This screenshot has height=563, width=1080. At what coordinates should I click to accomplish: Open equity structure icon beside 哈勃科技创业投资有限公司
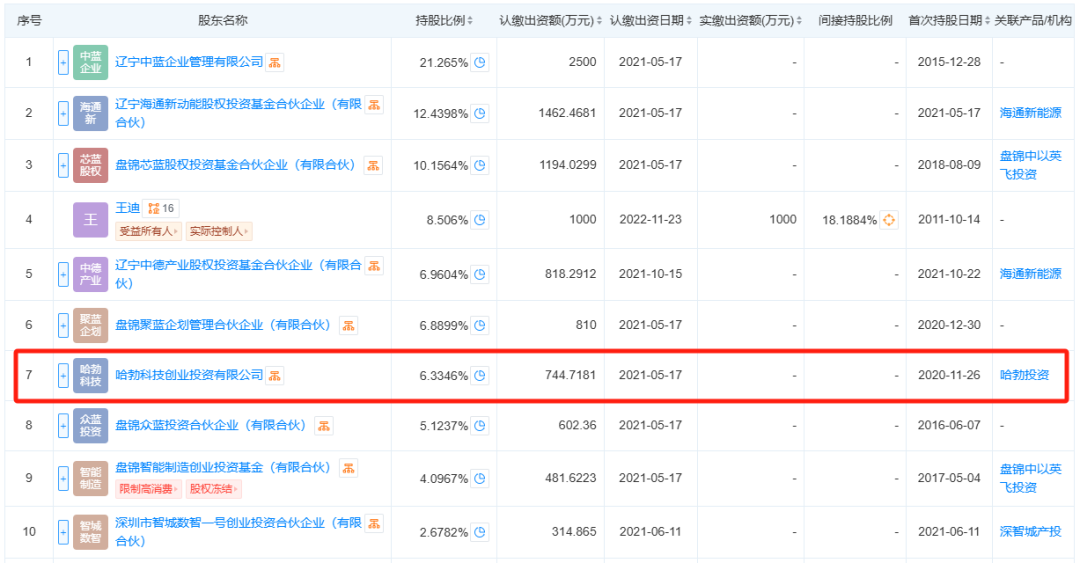[275, 376]
